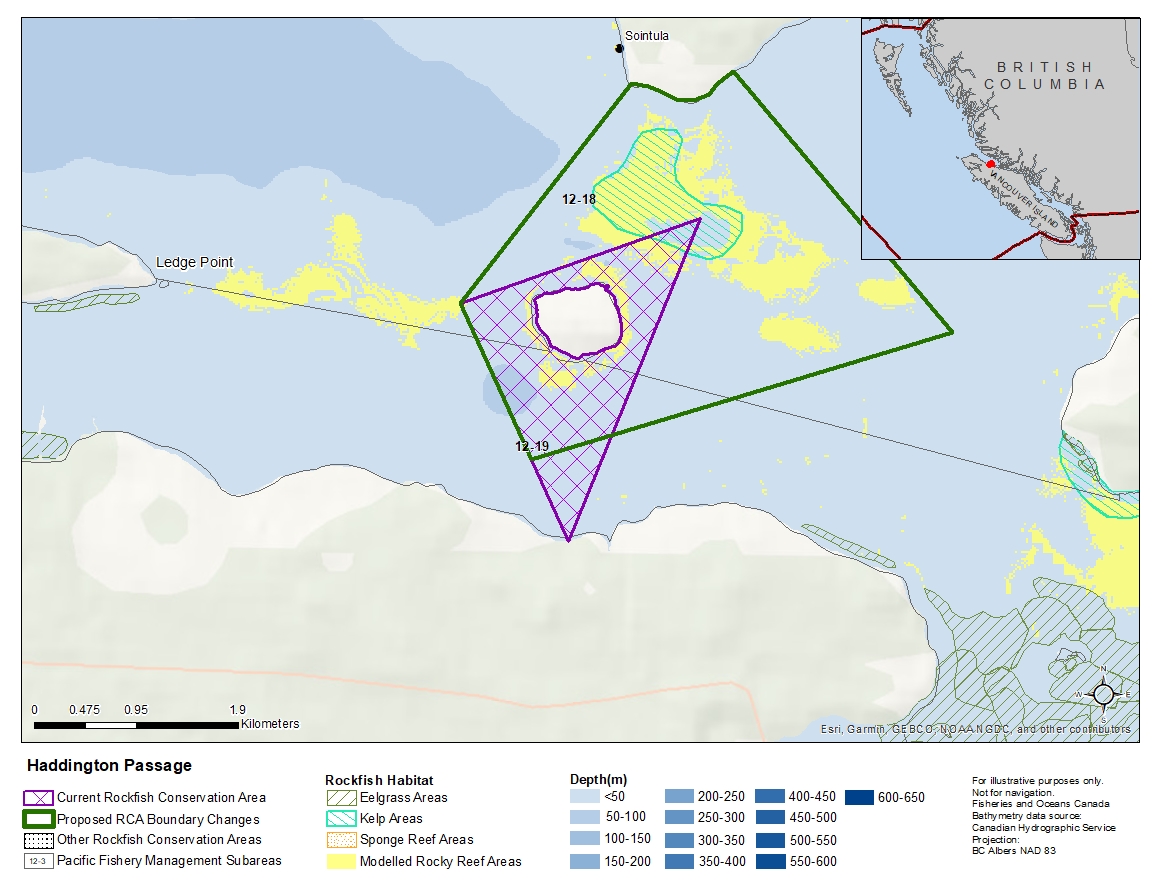The image size is (1155, 892).
Task: Click the Sointula black point marker
Action: [620, 48]
